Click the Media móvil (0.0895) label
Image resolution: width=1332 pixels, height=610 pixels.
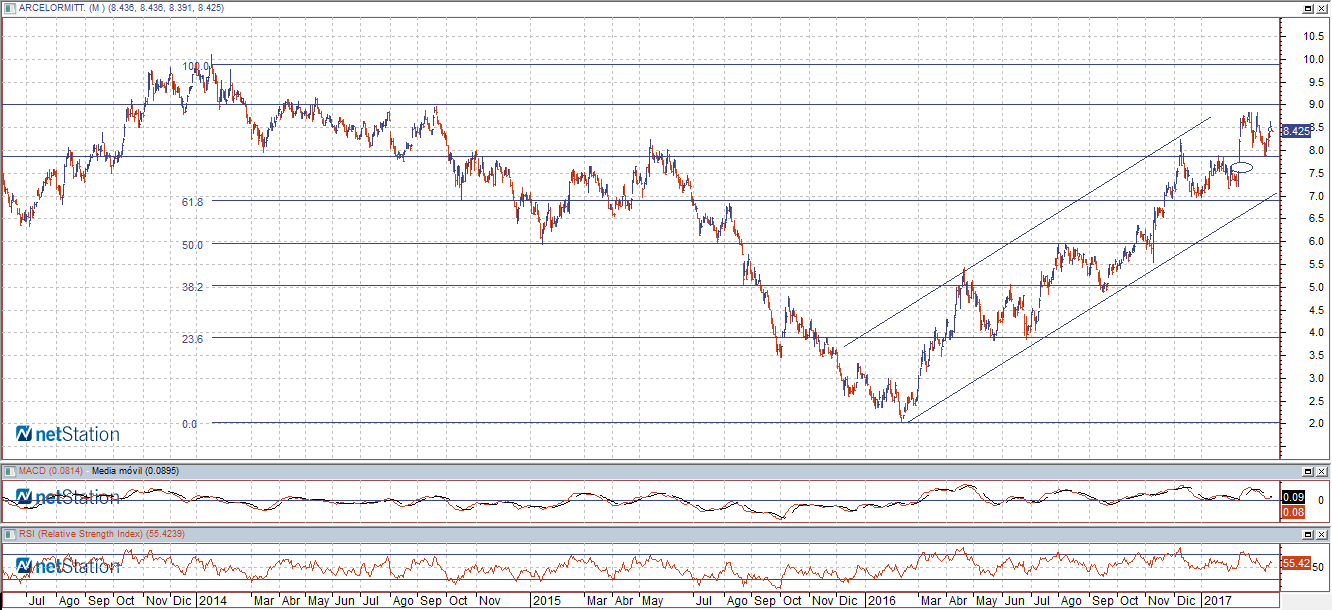pos(135,470)
